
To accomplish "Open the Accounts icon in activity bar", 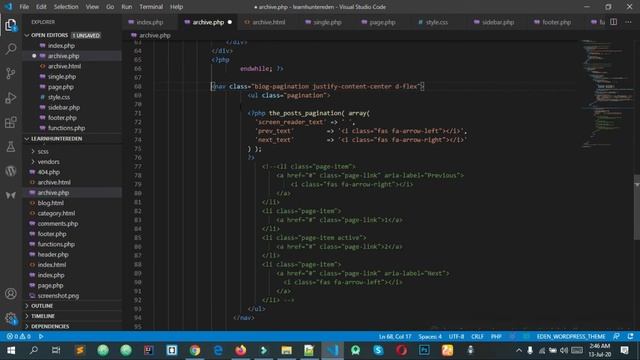I will click(11, 293).
